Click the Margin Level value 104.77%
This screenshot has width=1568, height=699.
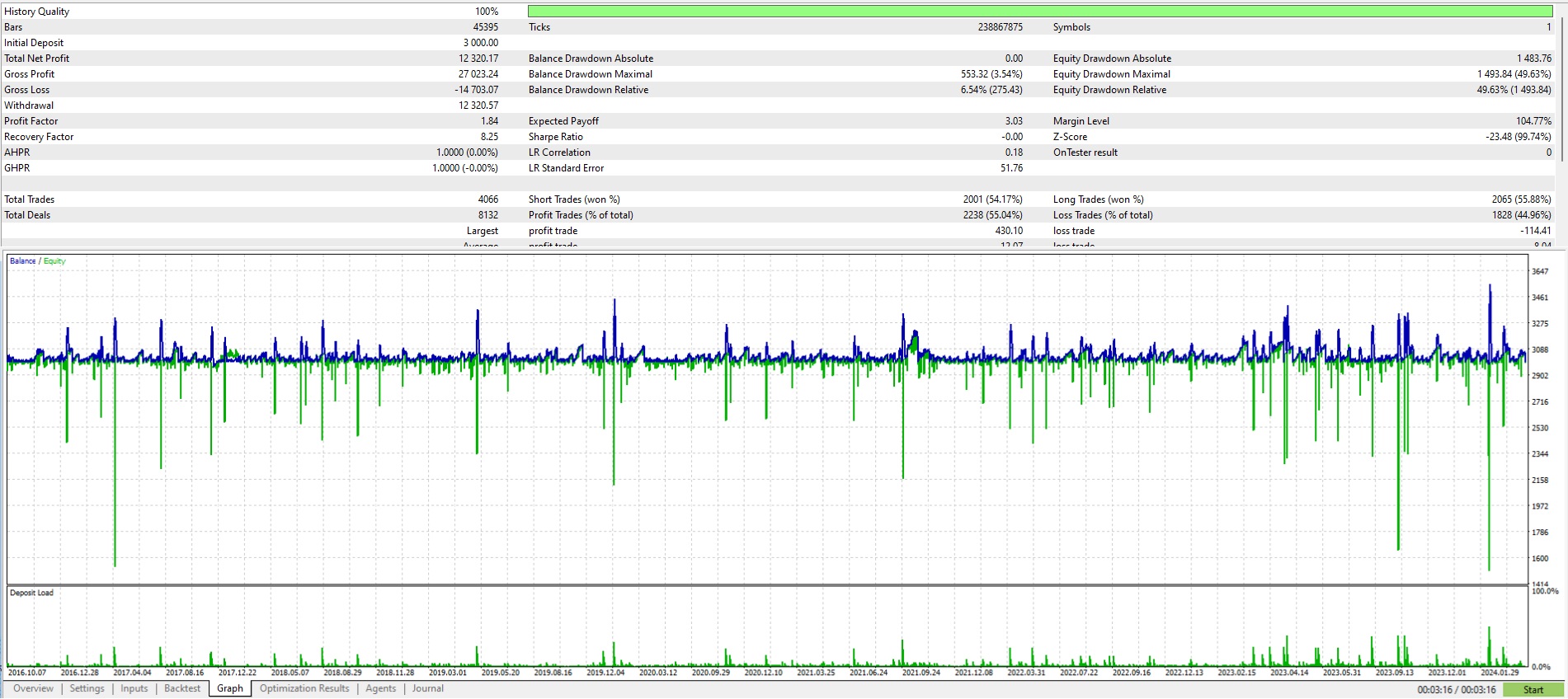pos(1534,121)
